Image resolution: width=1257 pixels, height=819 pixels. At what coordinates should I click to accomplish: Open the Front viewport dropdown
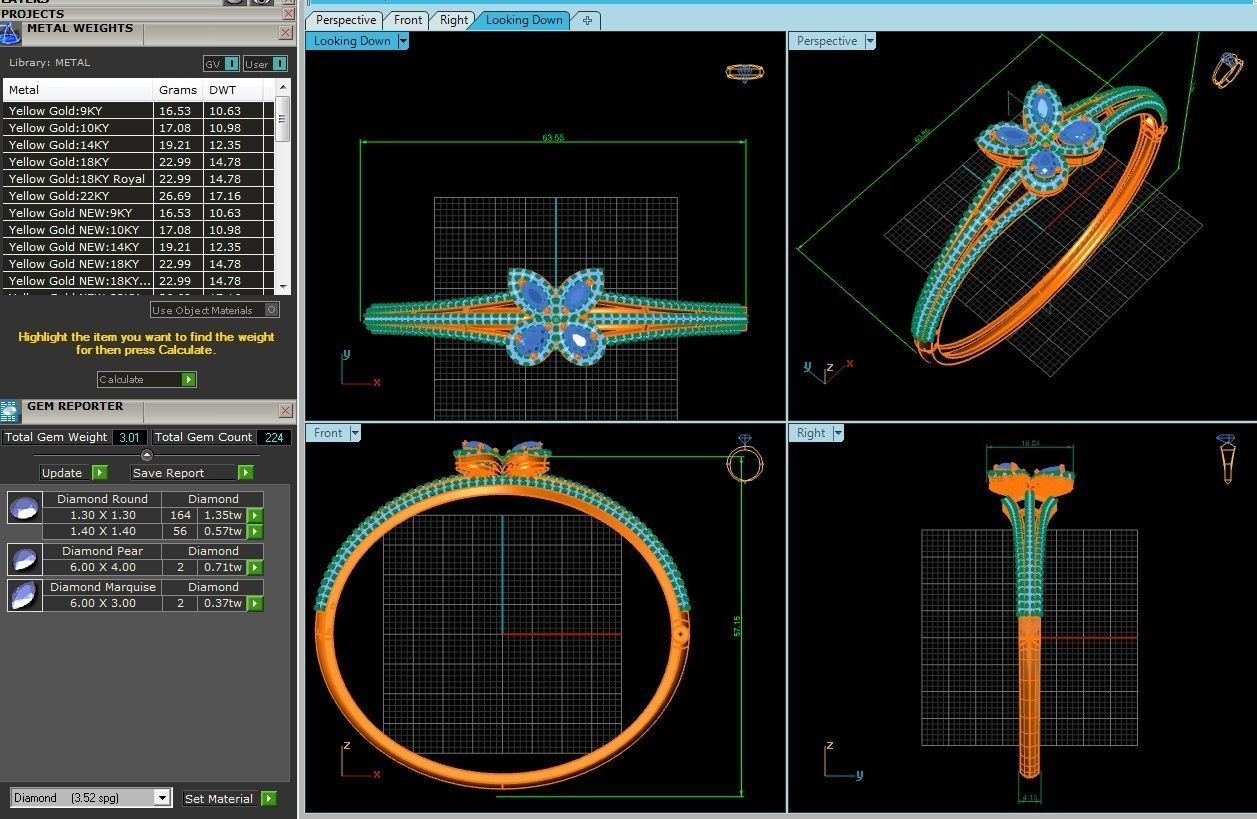coord(355,433)
